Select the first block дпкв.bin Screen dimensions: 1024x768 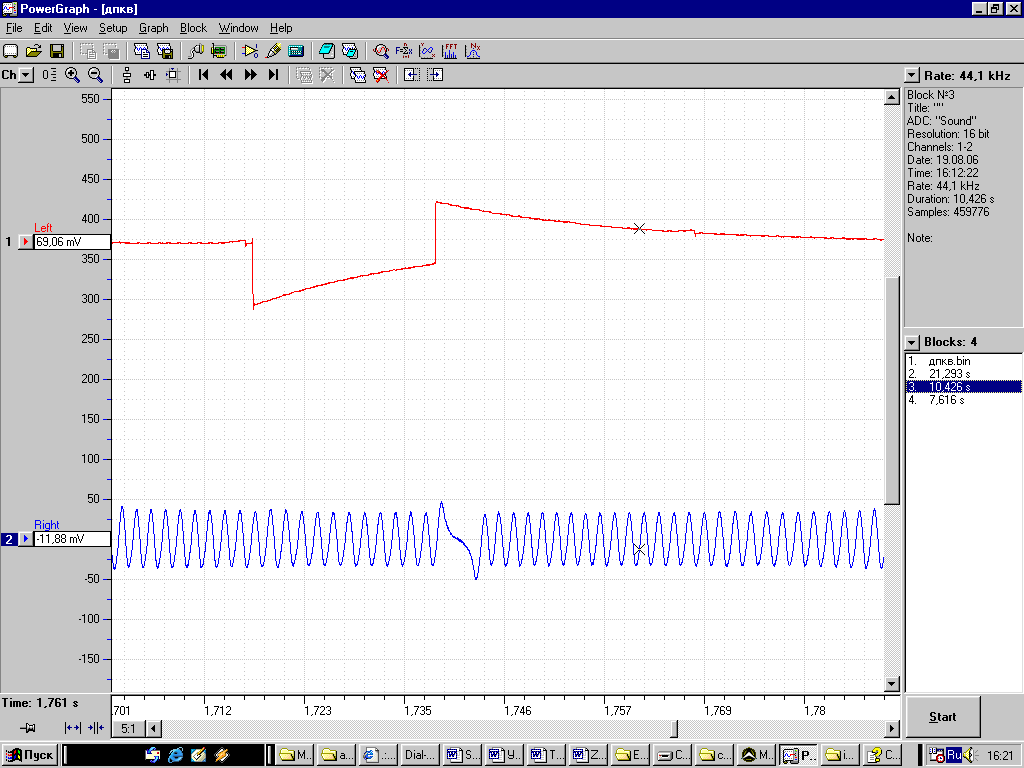(963, 361)
